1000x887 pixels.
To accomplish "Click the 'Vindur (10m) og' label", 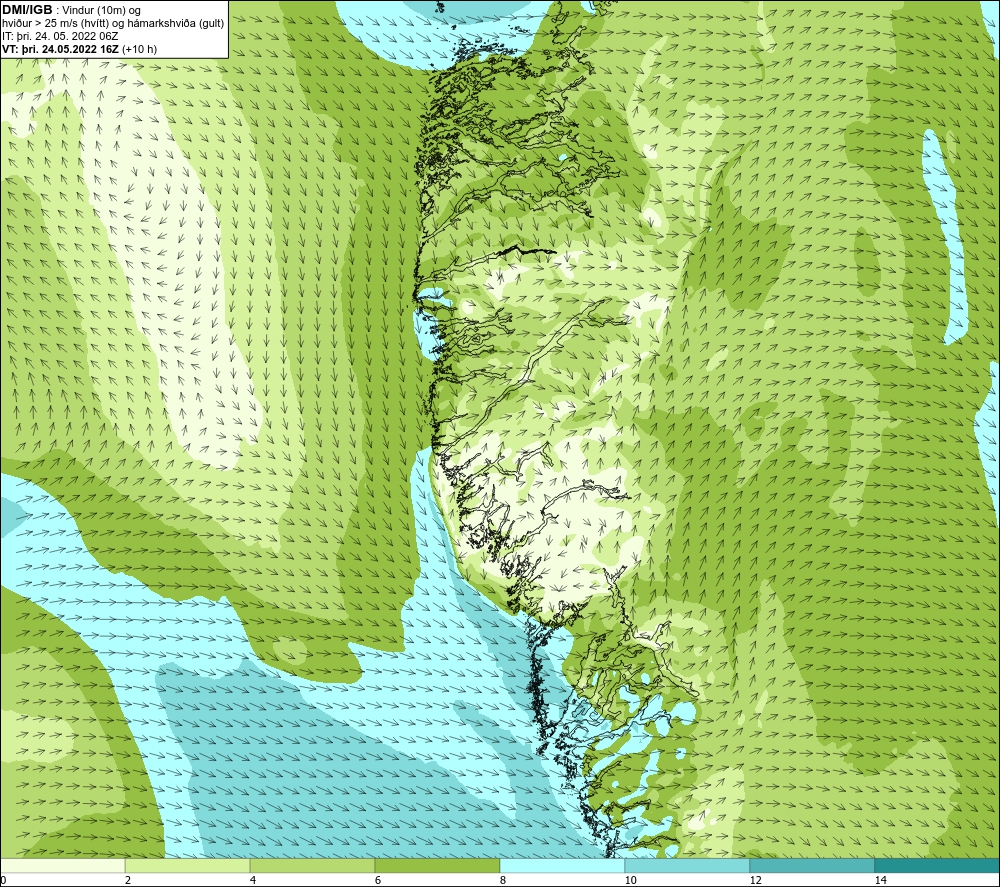I will click(x=101, y=11).
